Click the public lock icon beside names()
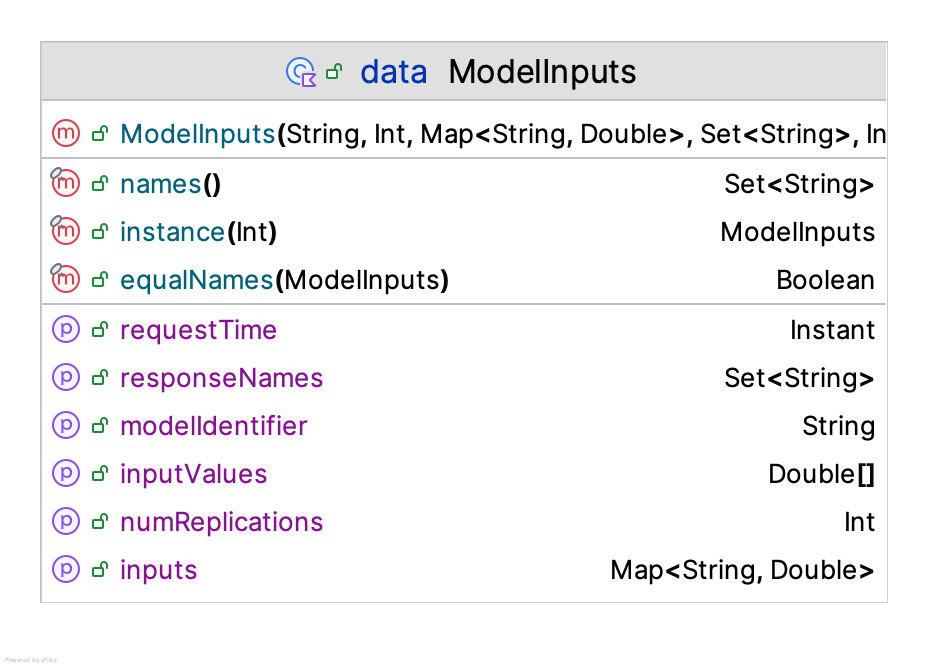928x668 pixels. pos(100,184)
